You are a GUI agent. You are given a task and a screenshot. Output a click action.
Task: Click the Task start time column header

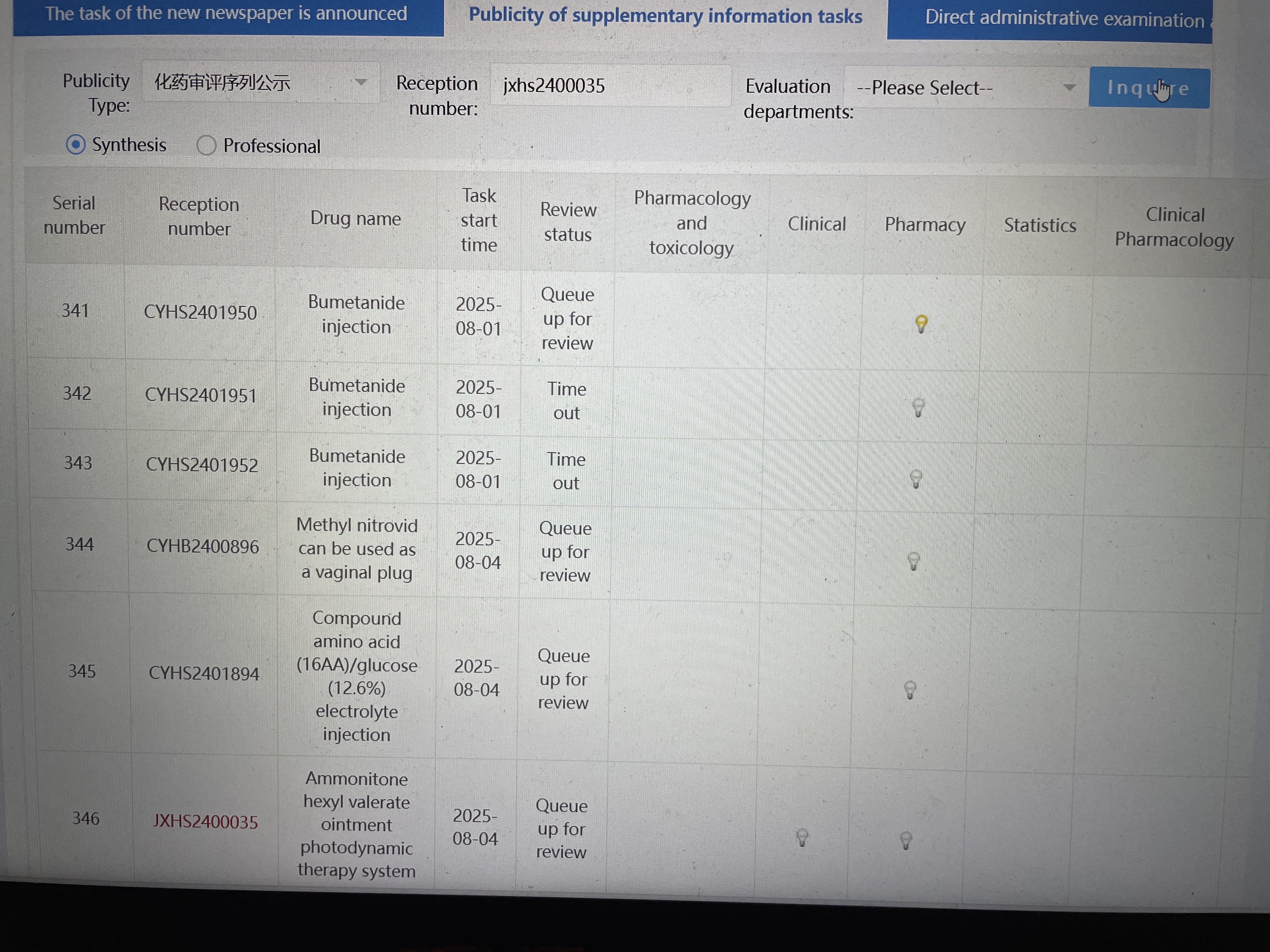click(479, 220)
